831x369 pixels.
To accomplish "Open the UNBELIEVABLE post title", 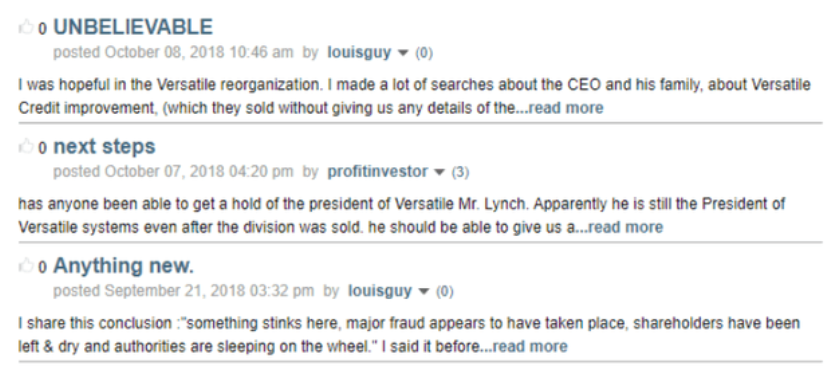I will point(133,27).
